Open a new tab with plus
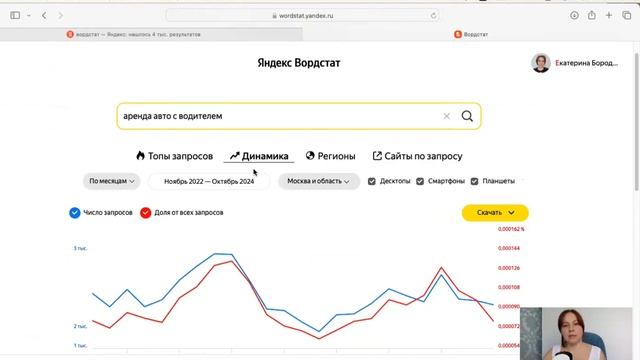 [609, 16]
